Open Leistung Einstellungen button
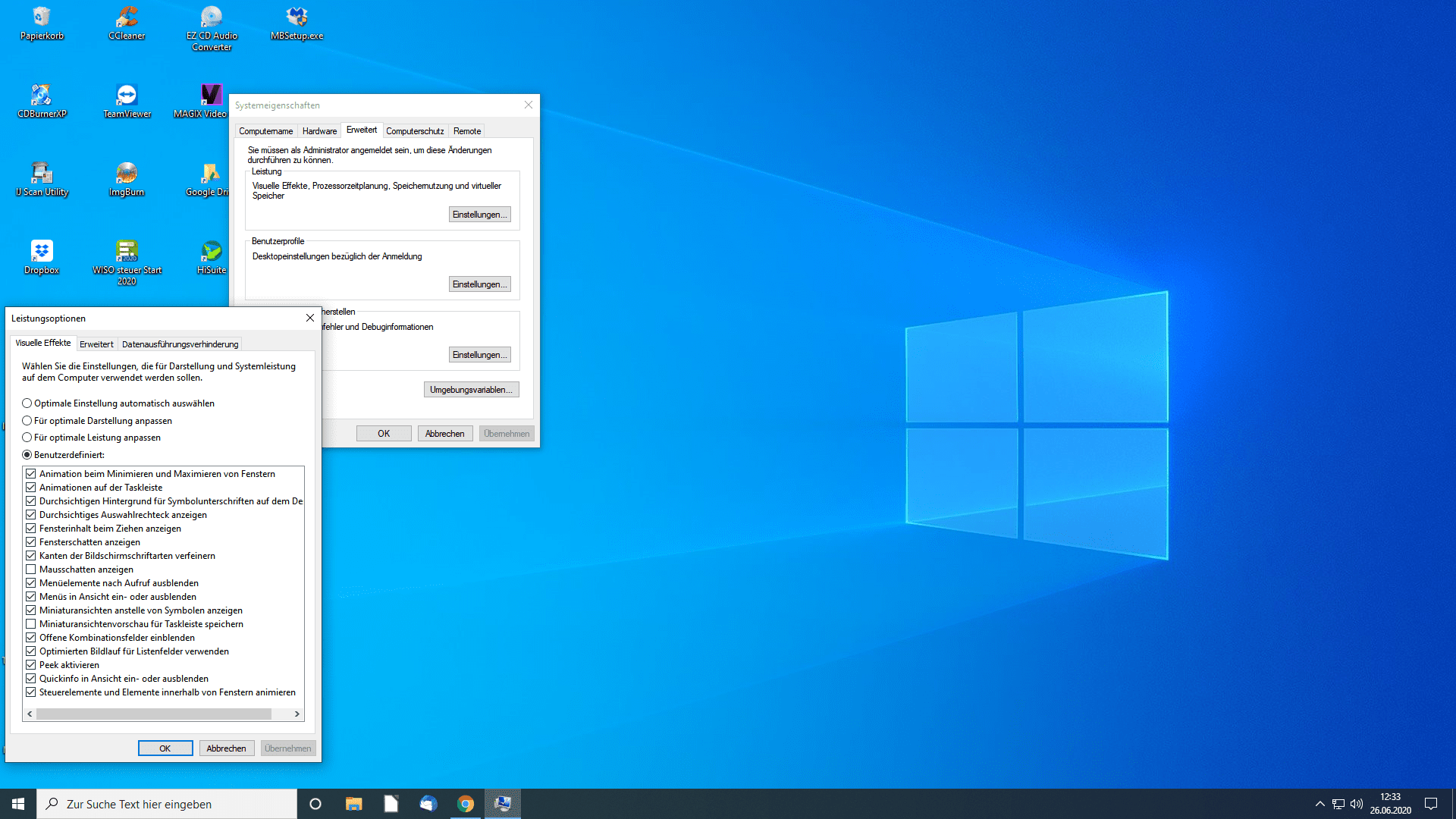The width and height of the screenshot is (1456, 819). 480,215
